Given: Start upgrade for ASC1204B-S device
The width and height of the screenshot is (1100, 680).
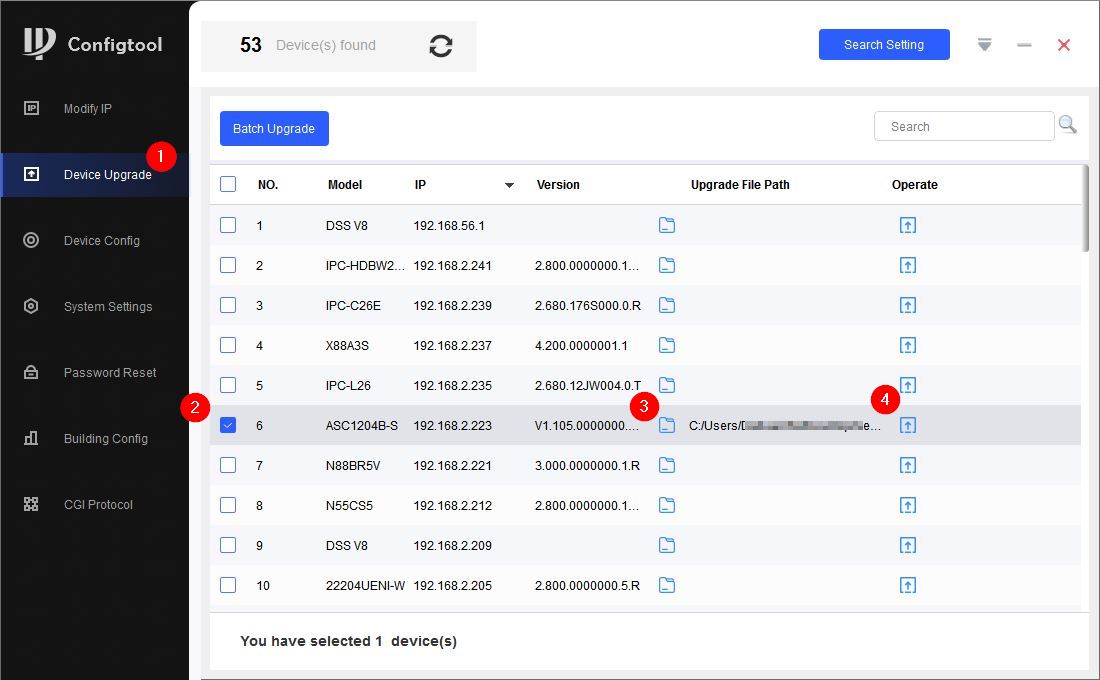Looking at the screenshot, I should click(x=908, y=425).
